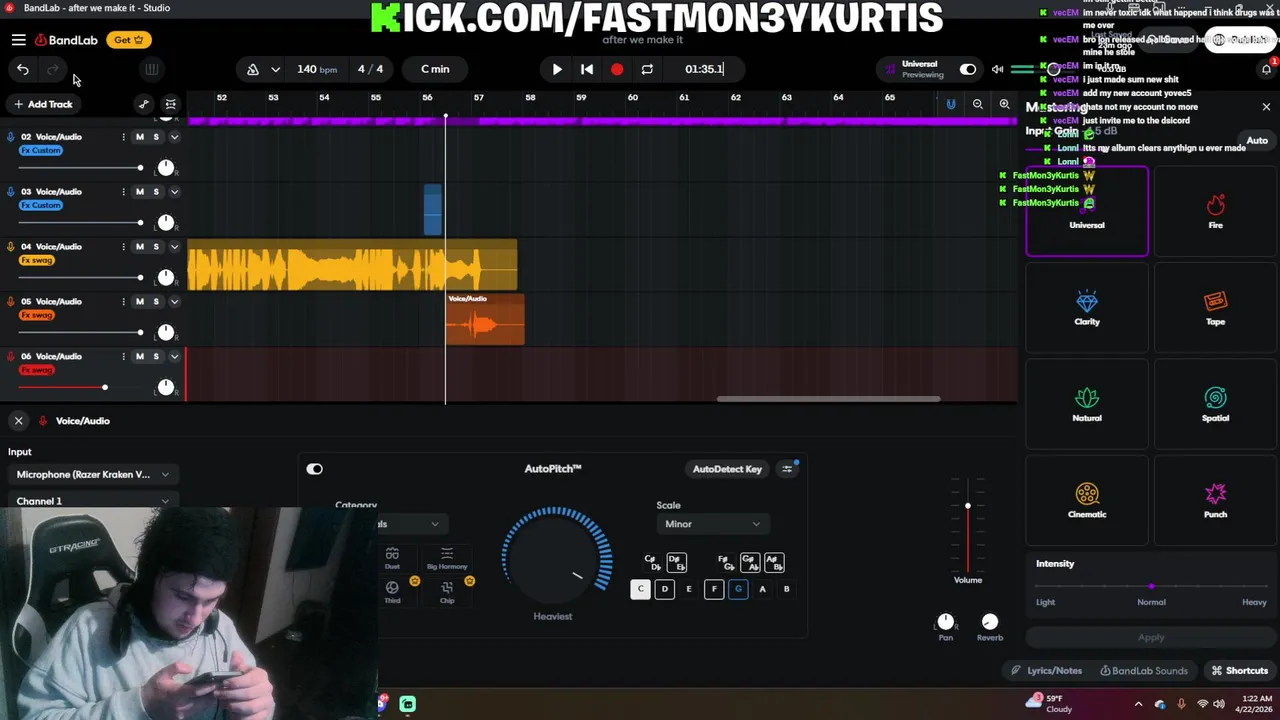Mute track 06 Voice/Audio
The image size is (1280, 720).
[140, 357]
